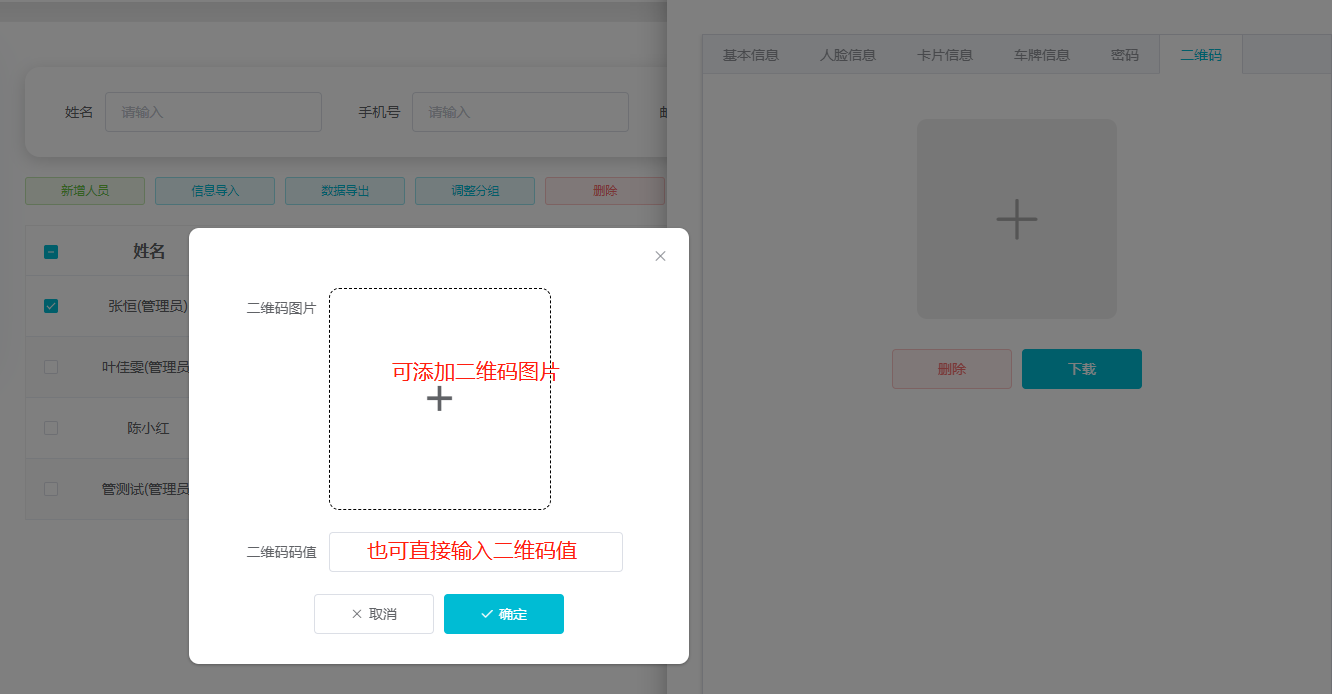Open the 卡片信息 tab

[x=945, y=55]
